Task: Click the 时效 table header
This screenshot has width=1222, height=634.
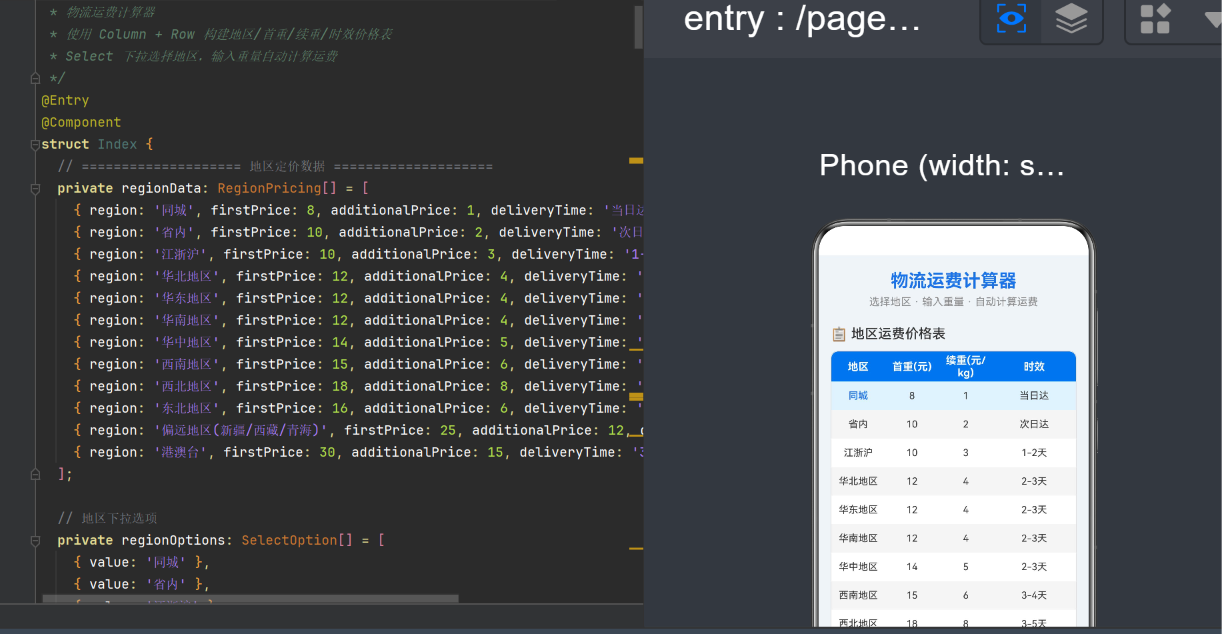Action: click(1034, 367)
